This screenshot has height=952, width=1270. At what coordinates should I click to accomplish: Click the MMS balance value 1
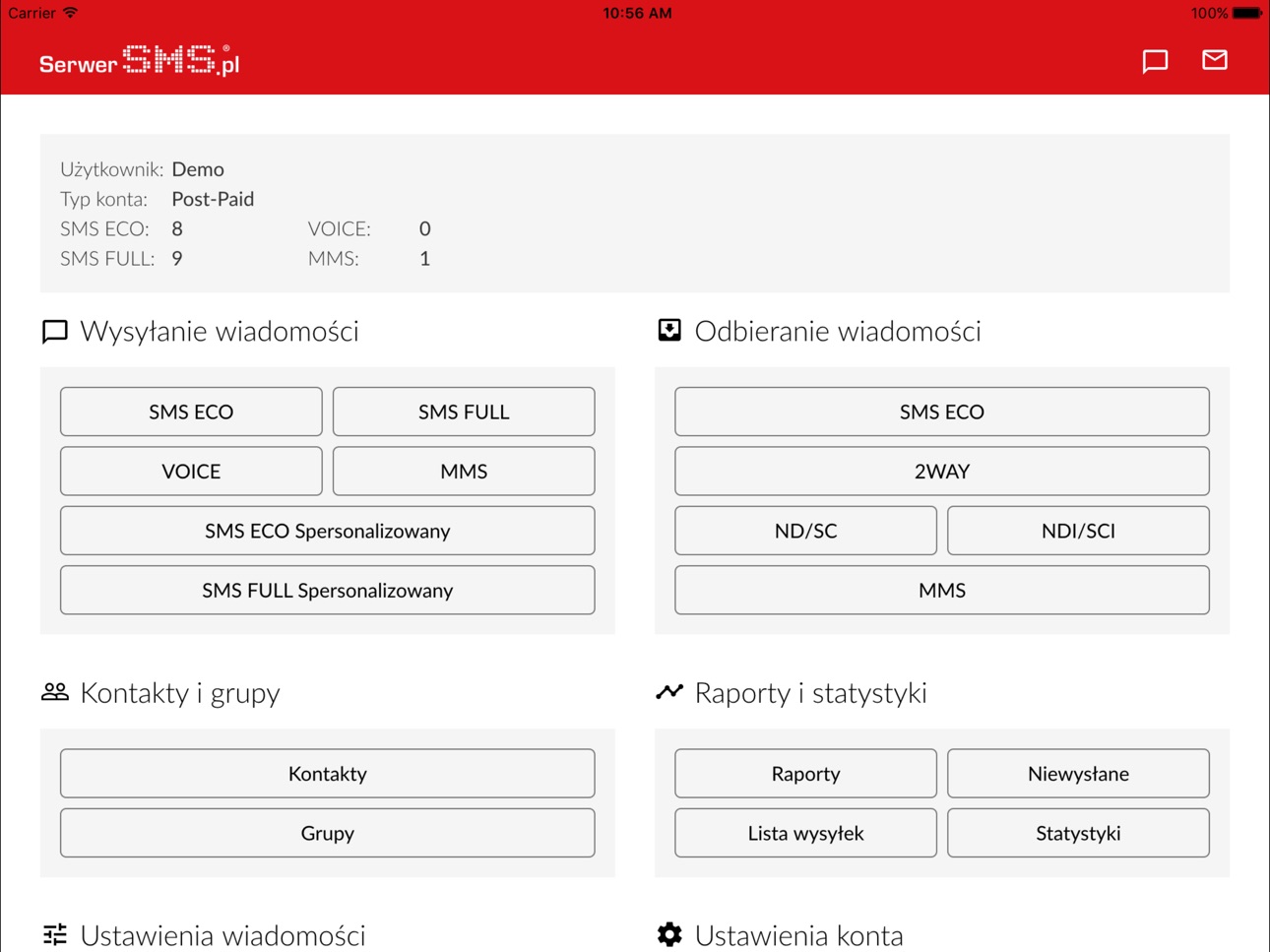[425, 258]
